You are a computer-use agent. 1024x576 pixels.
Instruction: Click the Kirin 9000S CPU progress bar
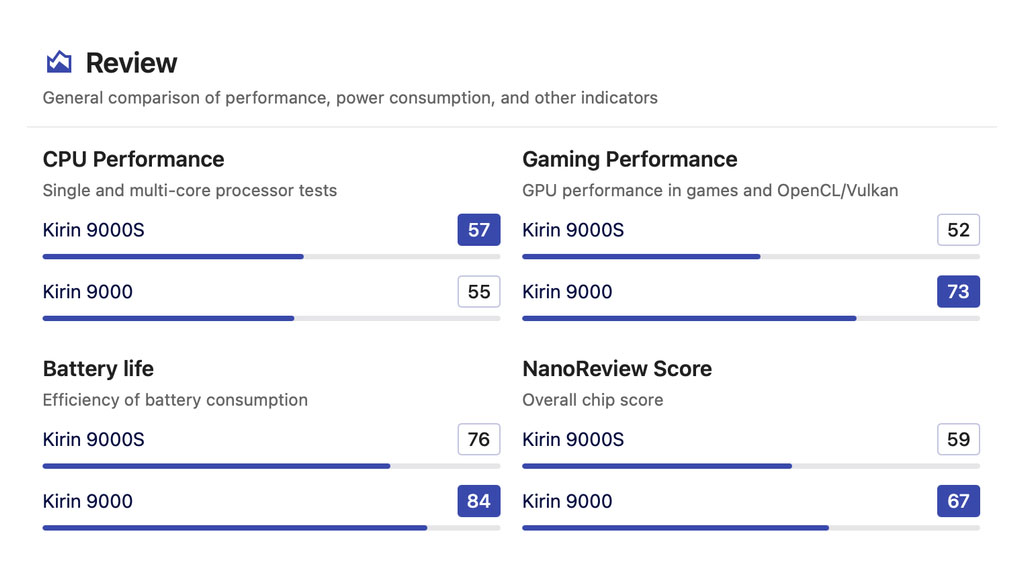(271, 257)
